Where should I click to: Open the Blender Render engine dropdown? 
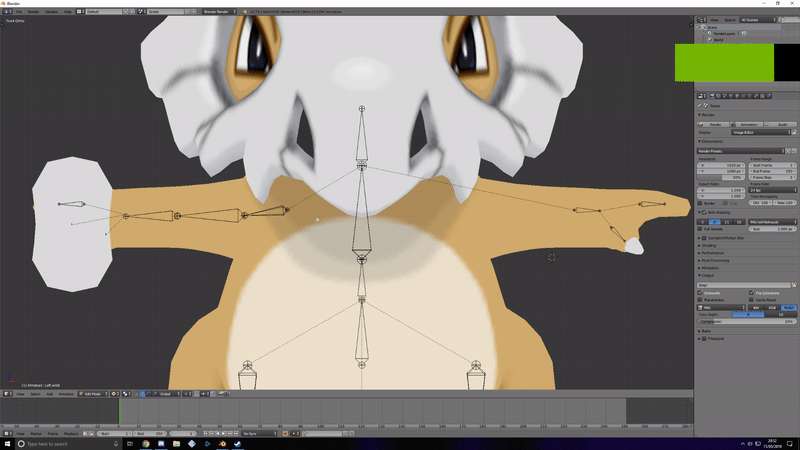click(x=219, y=11)
